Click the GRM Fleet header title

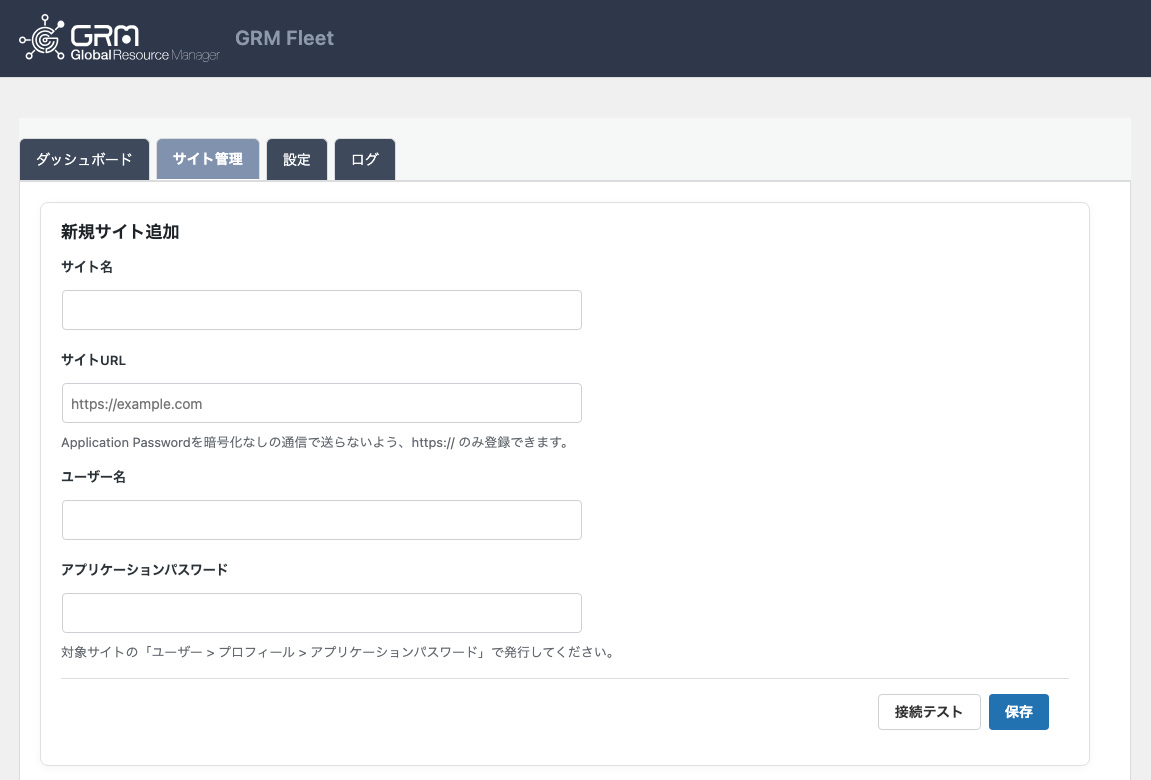pyautogui.click(x=284, y=38)
